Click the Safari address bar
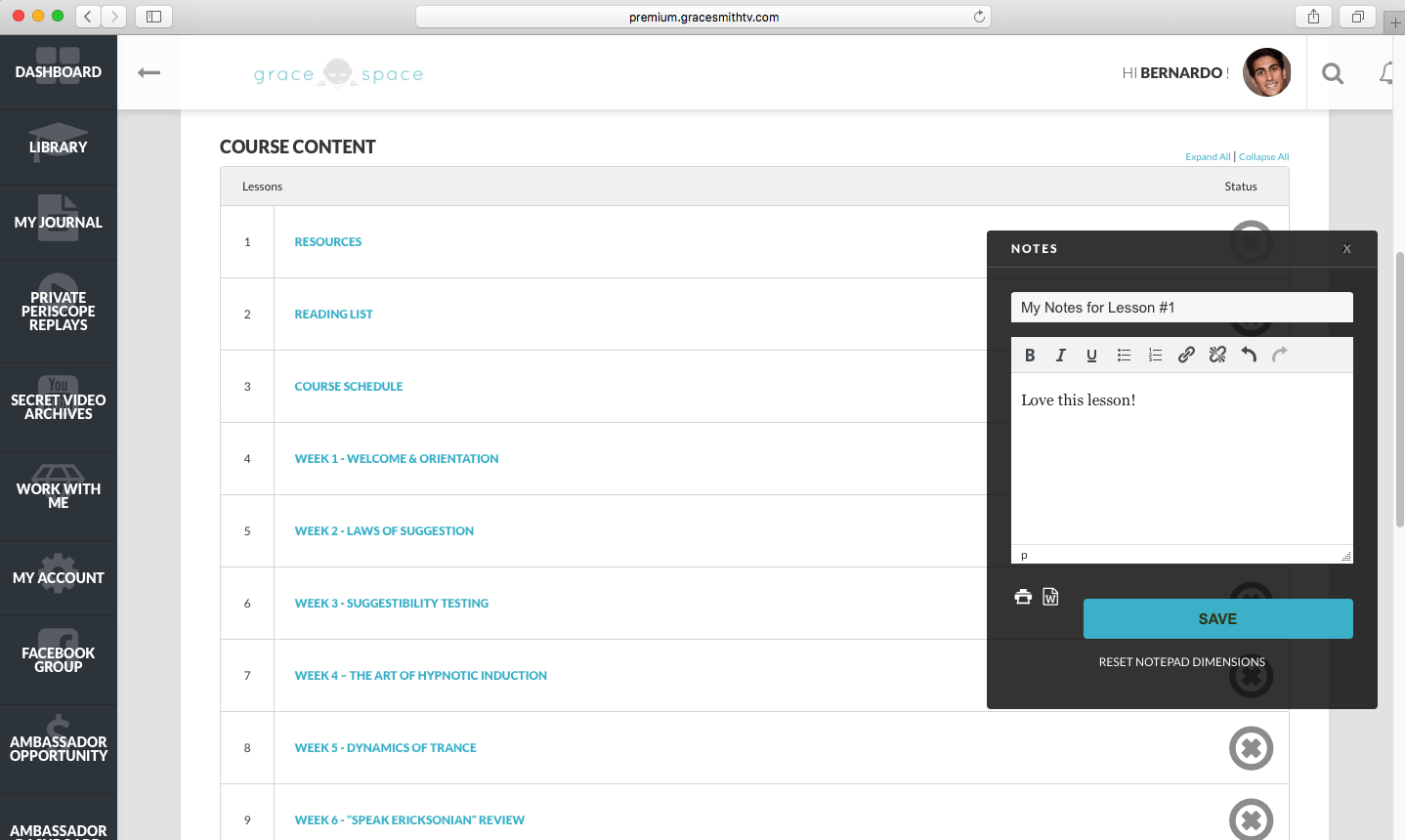This screenshot has width=1405, height=840. coord(703,17)
